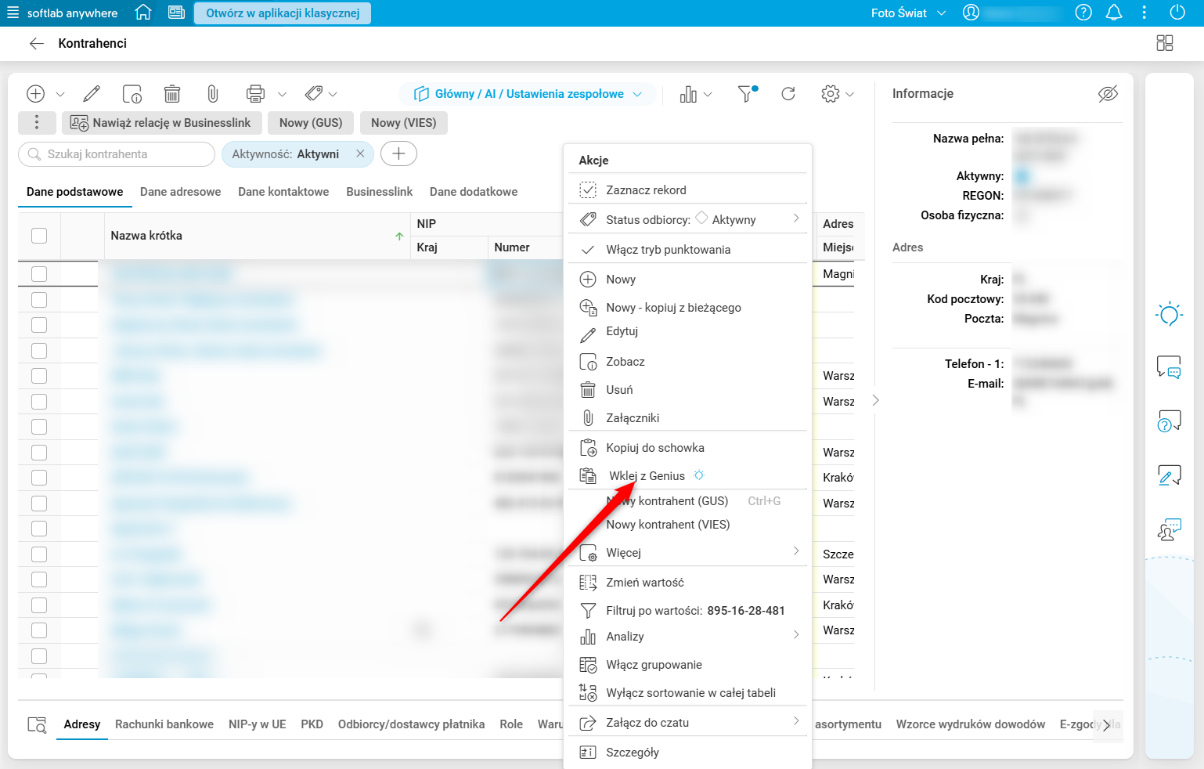Click the filter funnel toolbar icon

746,94
